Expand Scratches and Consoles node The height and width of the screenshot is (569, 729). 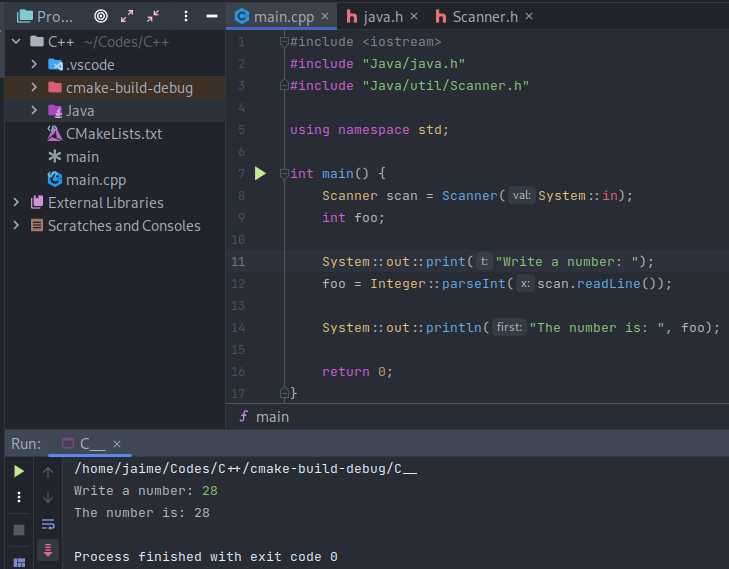(16, 225)
